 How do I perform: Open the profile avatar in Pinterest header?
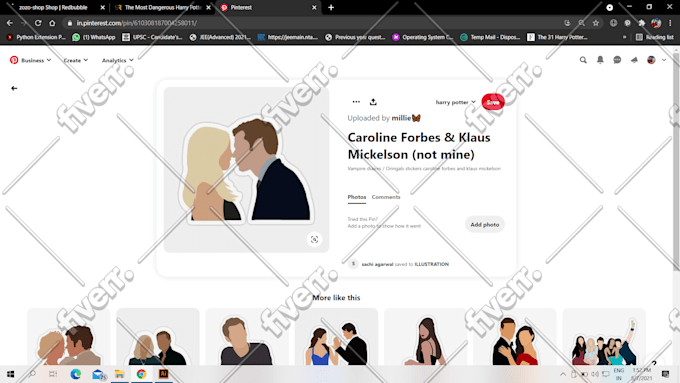[x=651, y=60]
